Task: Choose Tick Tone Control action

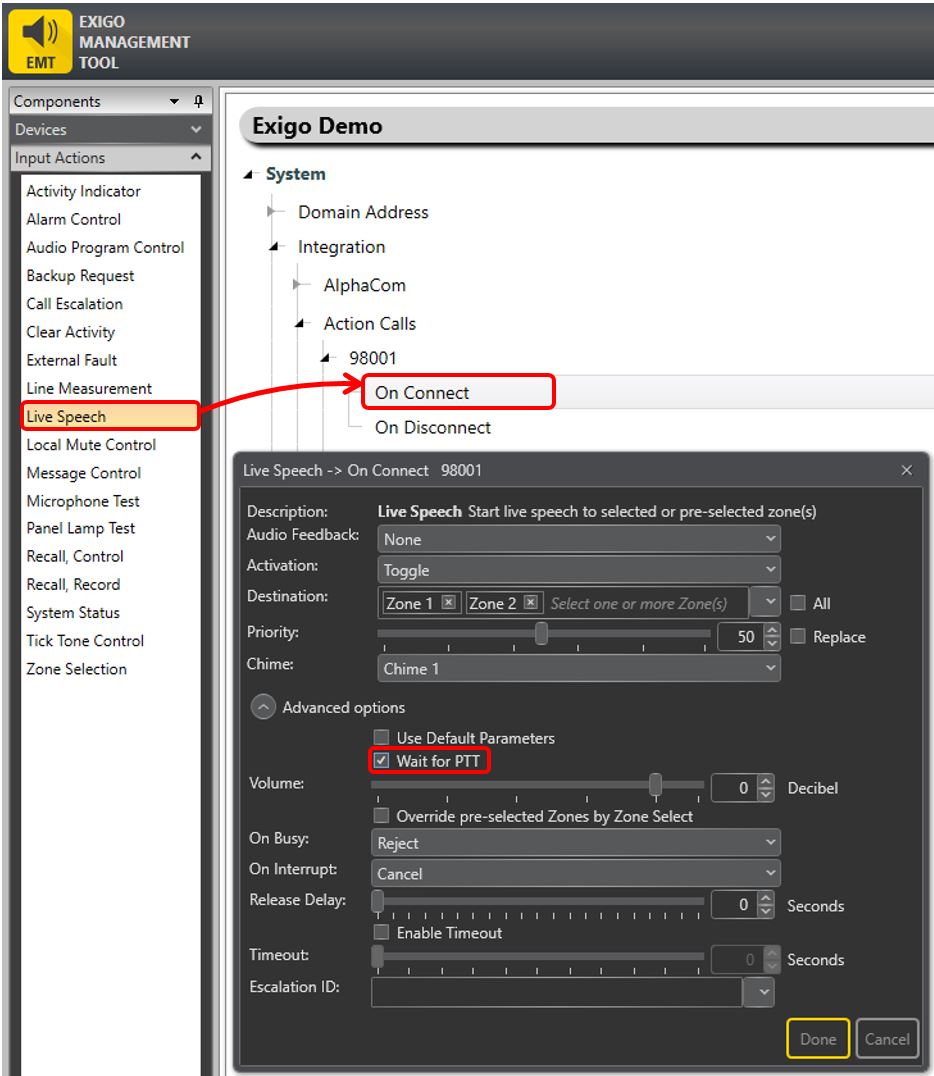Action: (85, 641)
